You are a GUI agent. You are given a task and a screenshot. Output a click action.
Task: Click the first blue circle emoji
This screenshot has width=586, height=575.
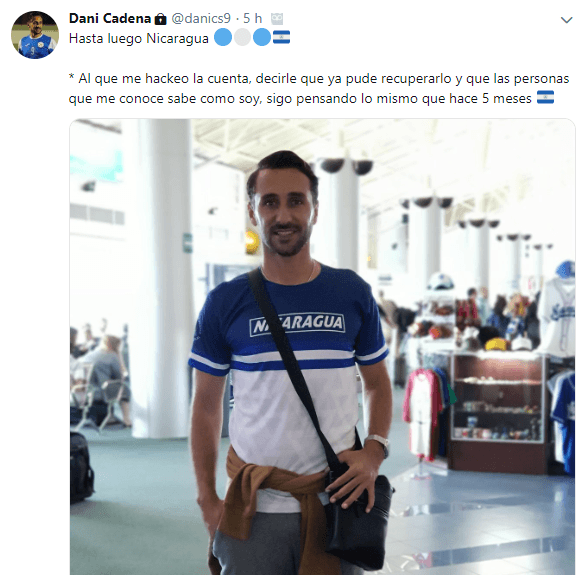coord(223,37)
